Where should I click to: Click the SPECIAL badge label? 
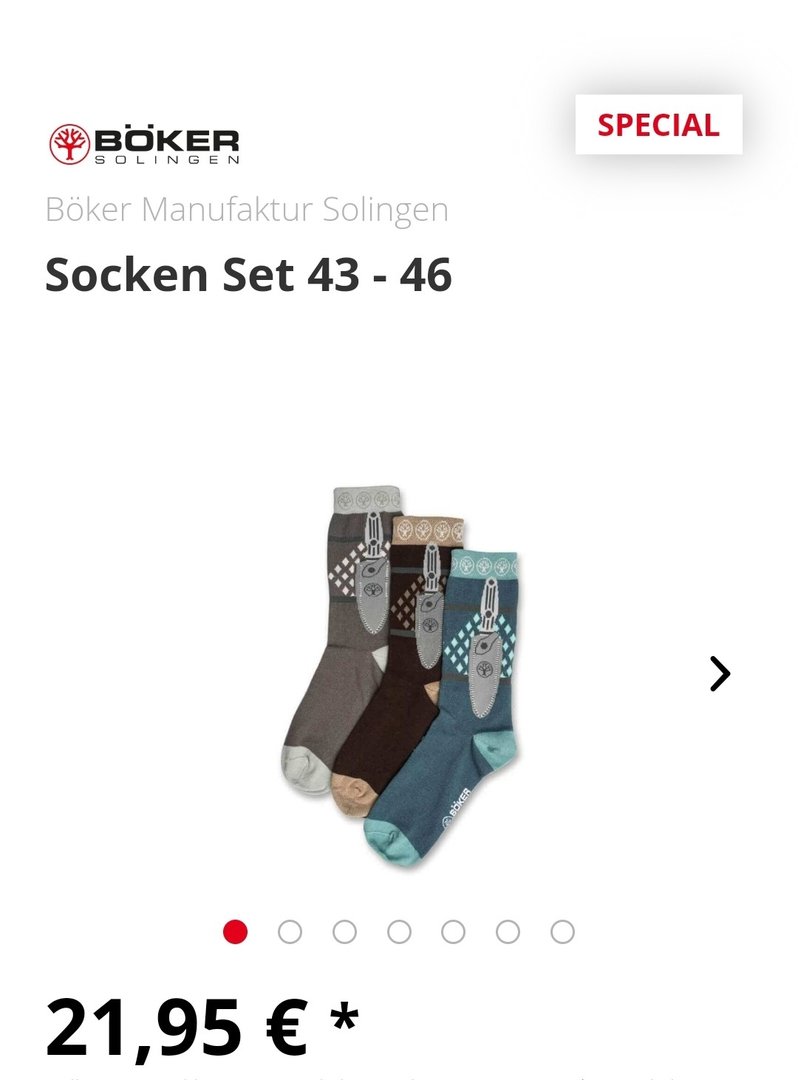pyautogui.click(x=658, y=125)
